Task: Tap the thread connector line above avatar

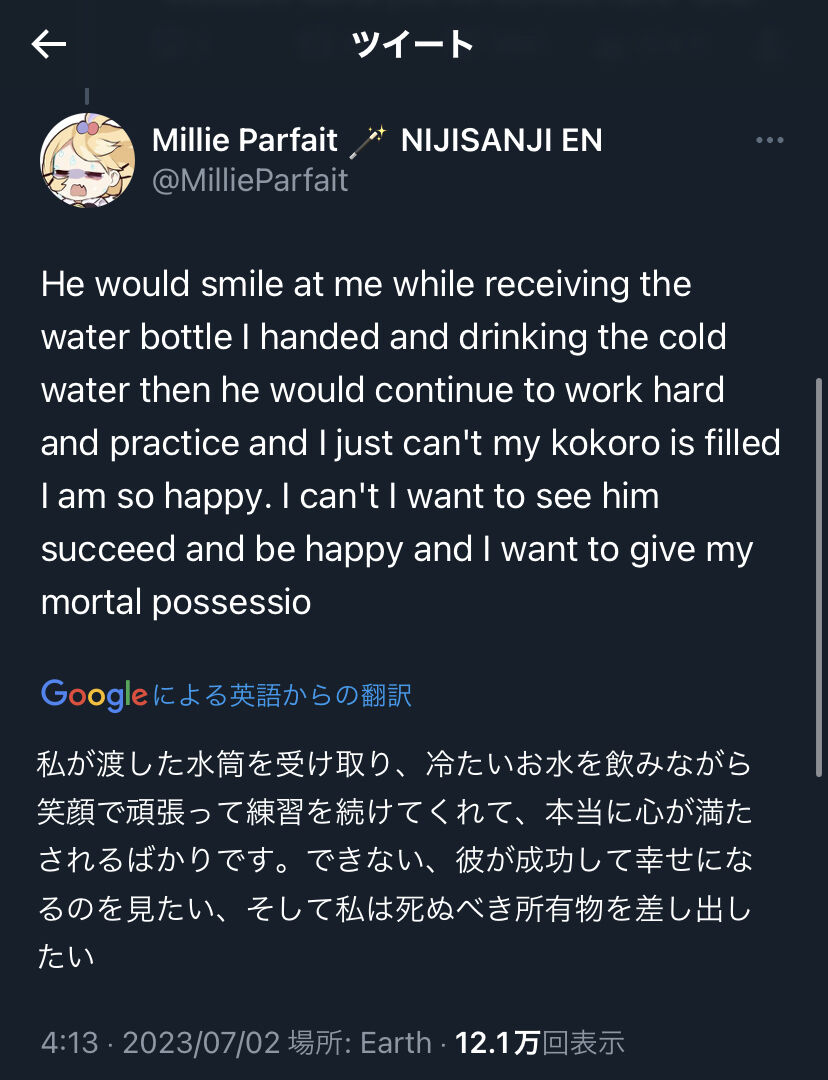Action: [87, 96]
